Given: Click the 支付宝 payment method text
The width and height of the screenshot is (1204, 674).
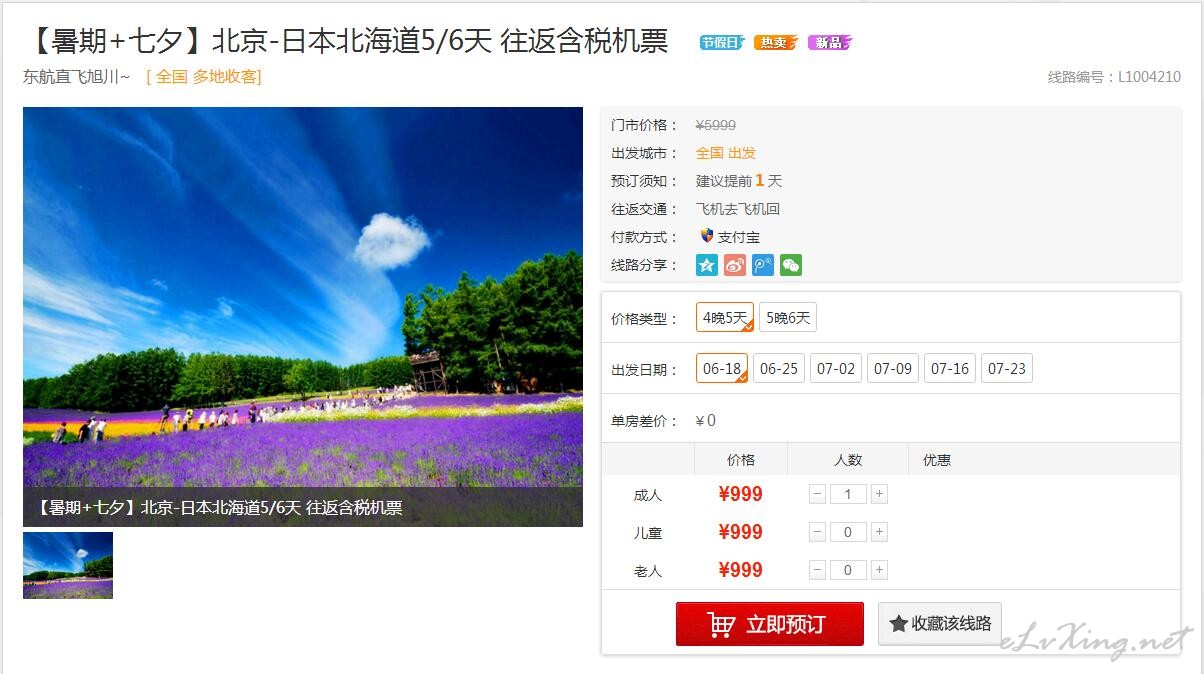Looking at the screenshot, I should click(739, 237).
